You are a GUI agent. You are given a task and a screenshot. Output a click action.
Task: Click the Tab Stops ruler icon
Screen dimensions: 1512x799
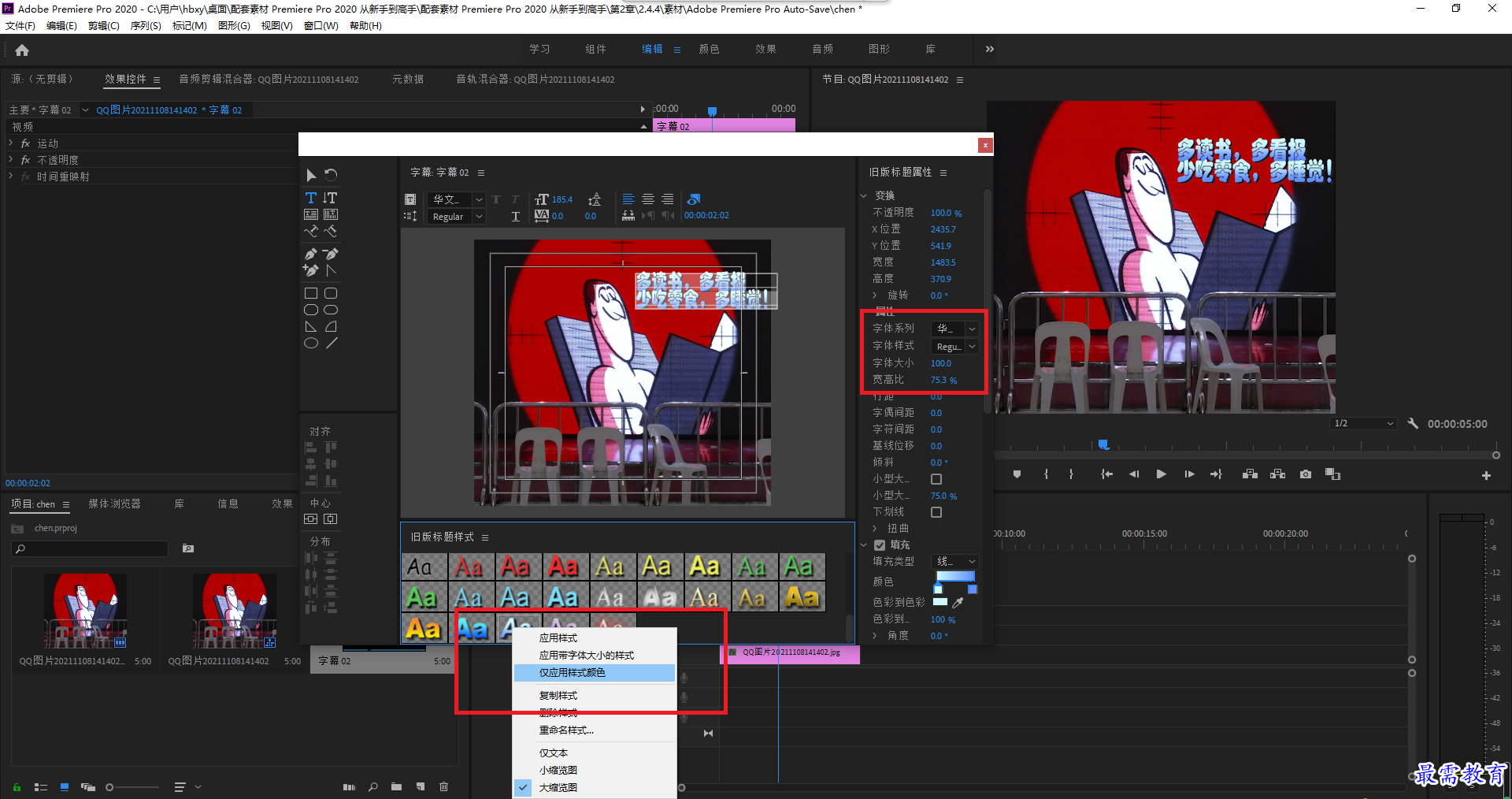pos(628,215)
